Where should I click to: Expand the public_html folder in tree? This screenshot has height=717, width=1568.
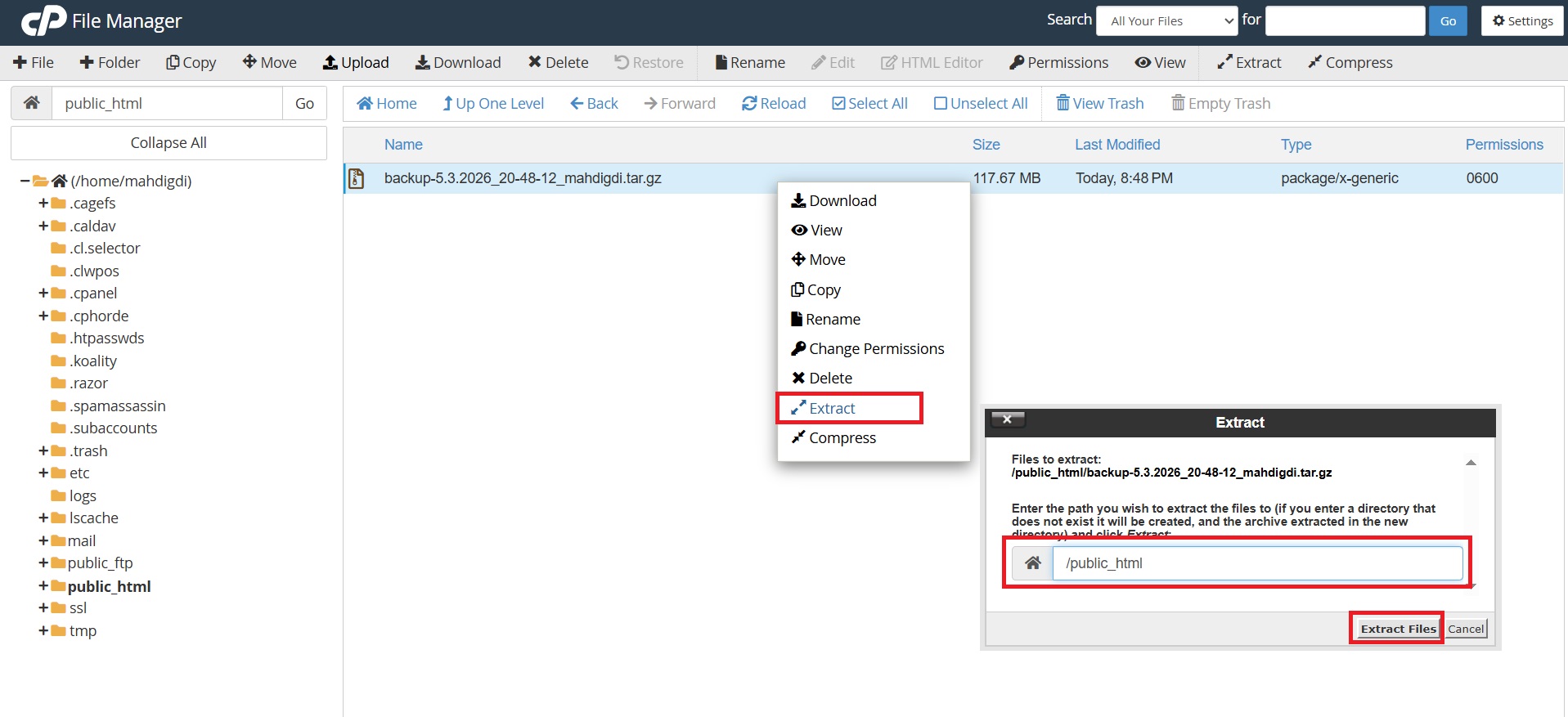[x=43, y=586]
